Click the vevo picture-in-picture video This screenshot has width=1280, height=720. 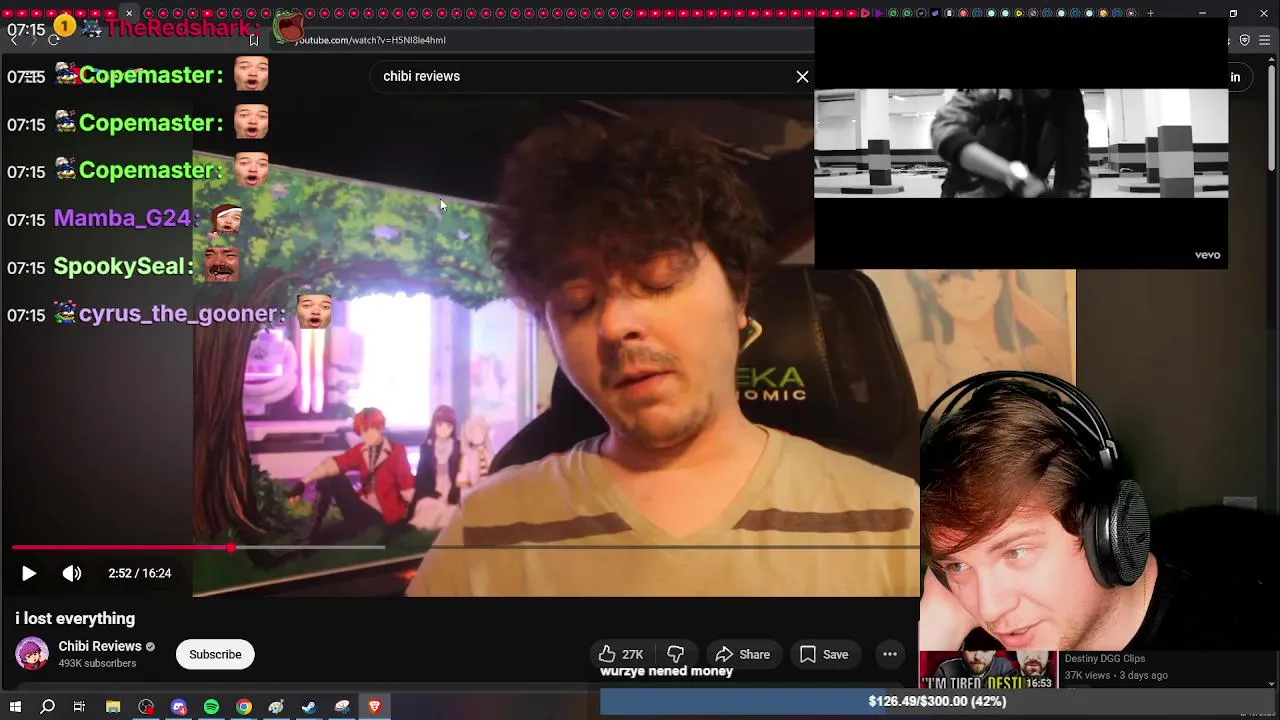(x=1021, y=143)
